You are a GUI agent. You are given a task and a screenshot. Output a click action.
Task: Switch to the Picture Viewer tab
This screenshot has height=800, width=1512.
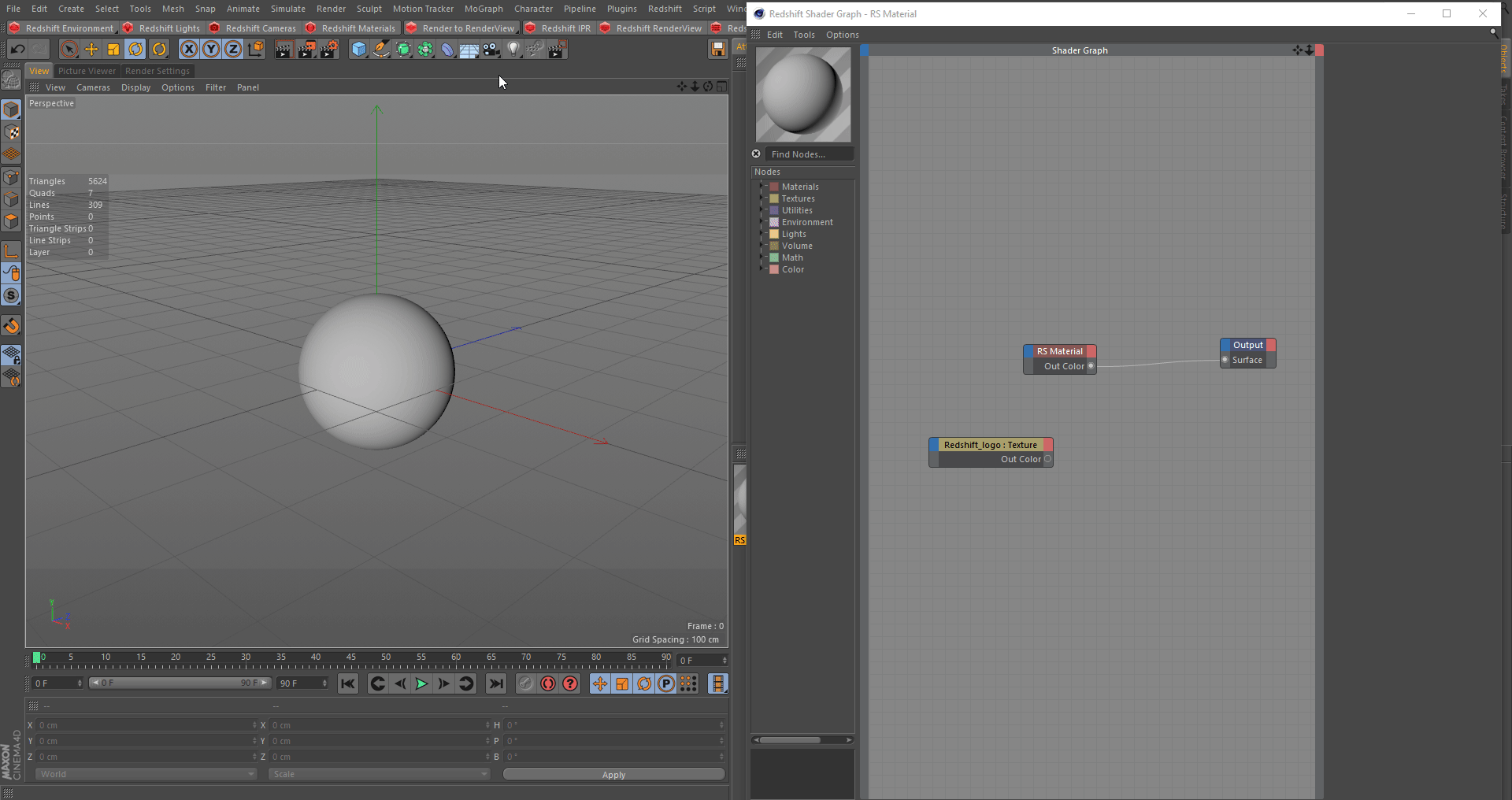87,71
